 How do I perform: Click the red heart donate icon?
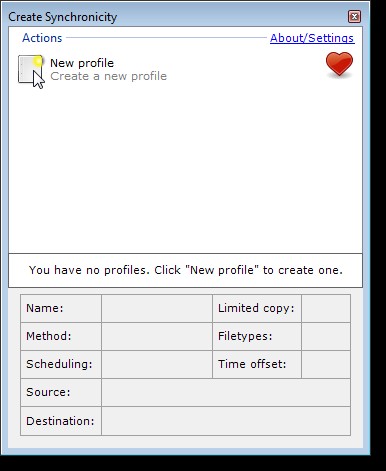tap(339, 65)
